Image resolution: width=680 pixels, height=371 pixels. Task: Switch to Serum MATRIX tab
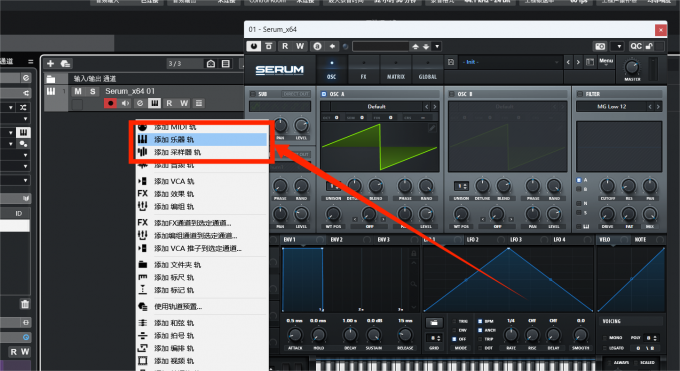coord(396,69)
